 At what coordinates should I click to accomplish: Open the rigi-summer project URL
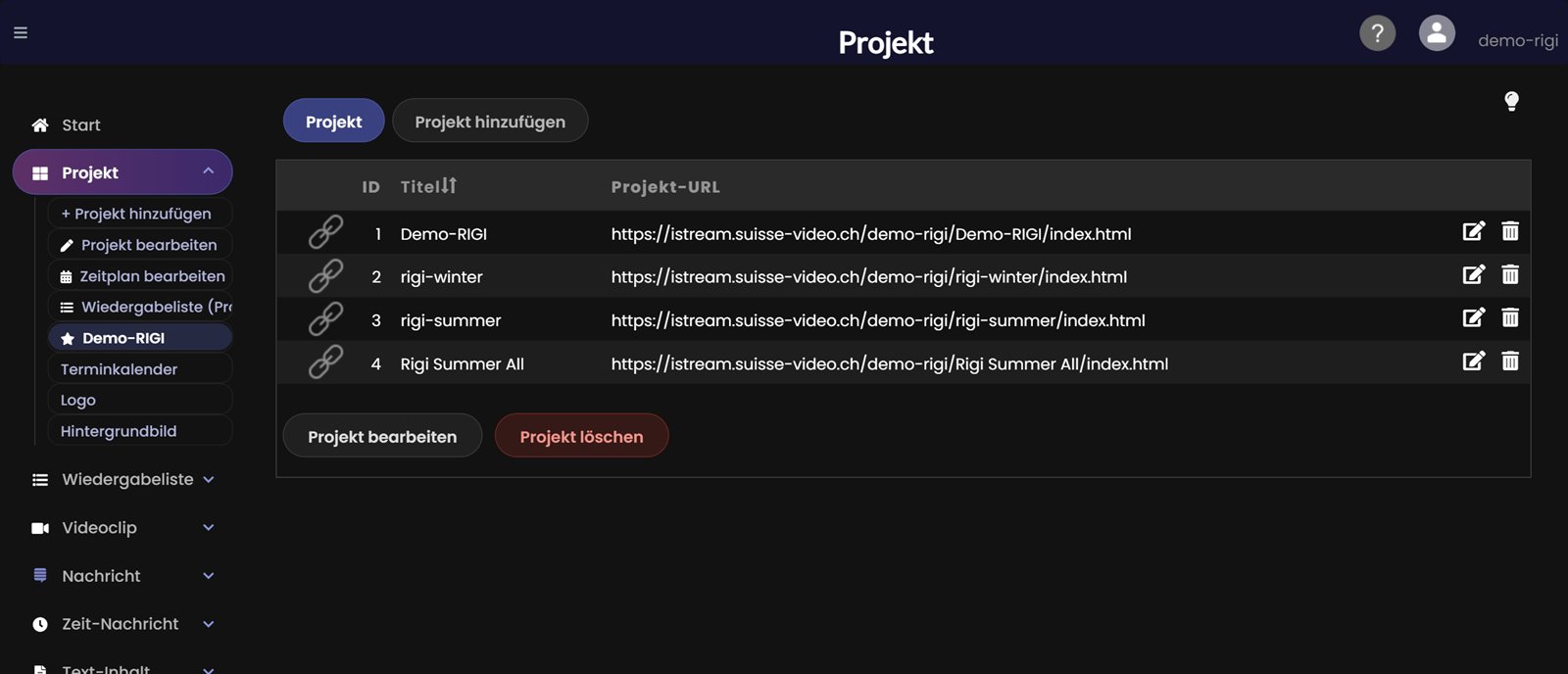(x=878, y=320)
